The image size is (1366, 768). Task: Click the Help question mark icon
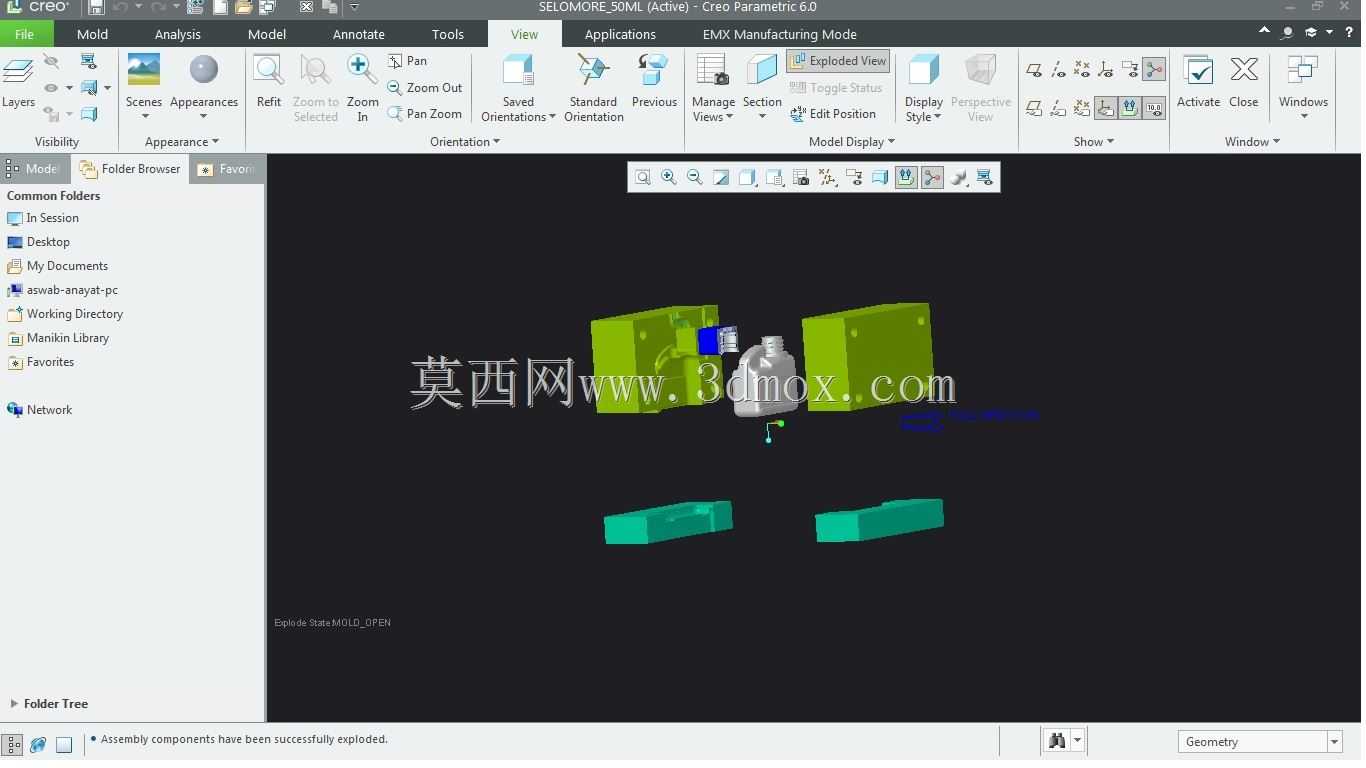pos(1348,33)
